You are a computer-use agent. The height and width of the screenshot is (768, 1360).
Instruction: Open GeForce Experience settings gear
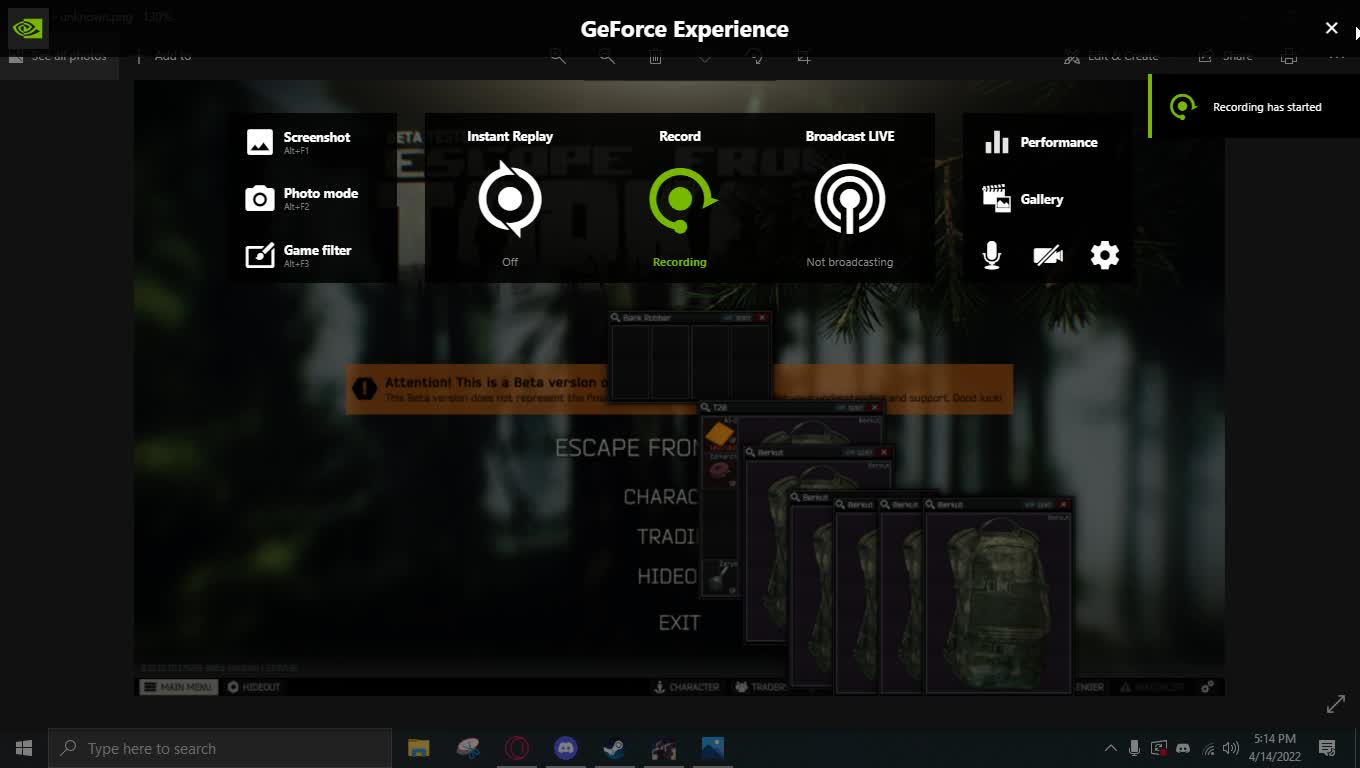(1104, 256)
